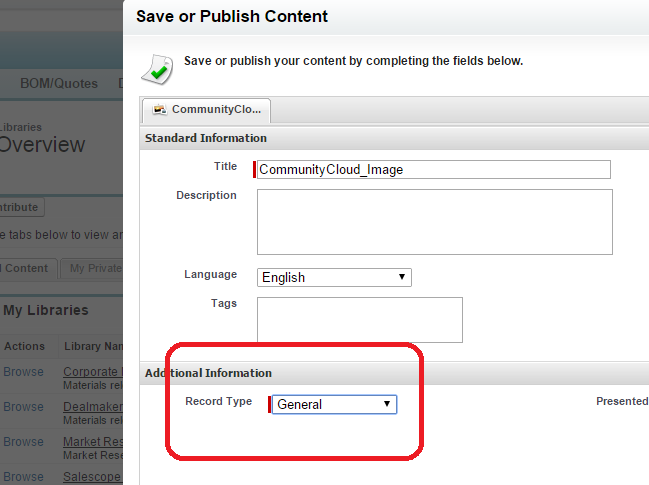This screenshot has width=649, height=485.
Task: Open the Market Research library link
Action: (92, 442)
